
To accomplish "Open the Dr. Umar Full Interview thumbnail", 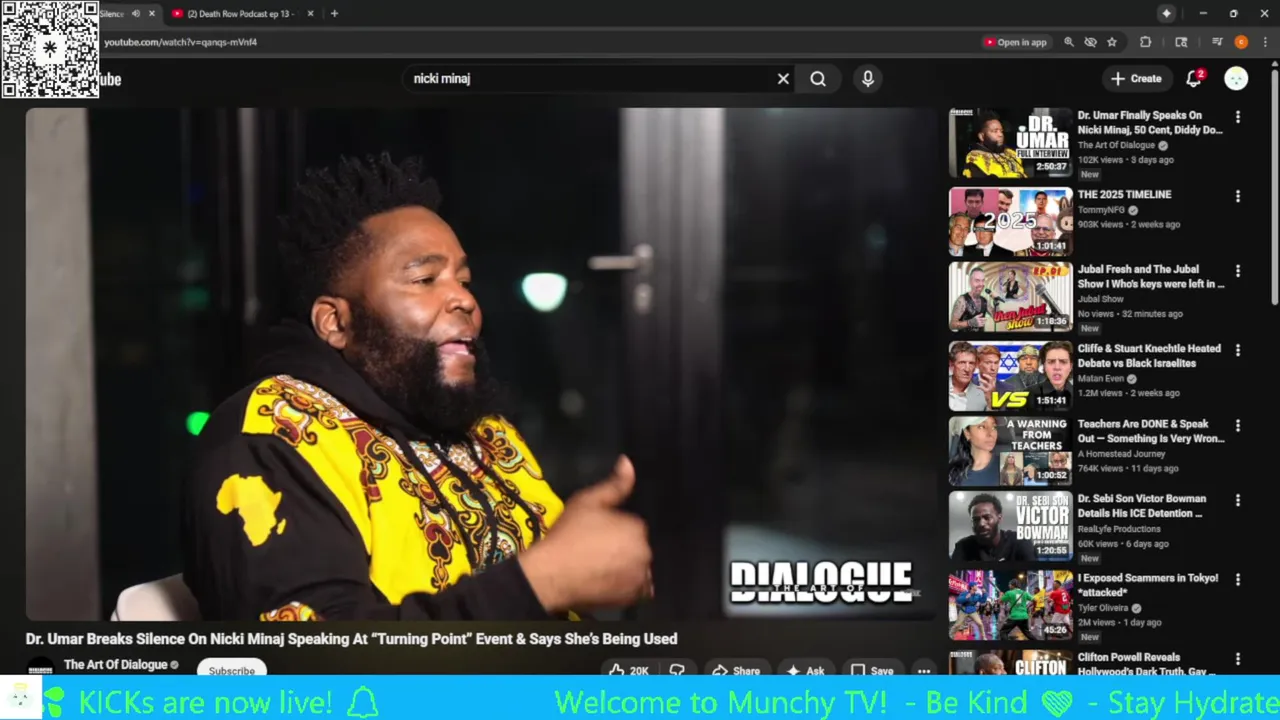I will 1010,143.
